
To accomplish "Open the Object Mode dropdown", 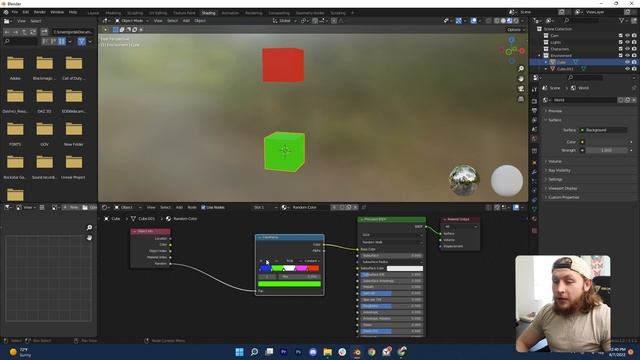I will click(131, 21).
